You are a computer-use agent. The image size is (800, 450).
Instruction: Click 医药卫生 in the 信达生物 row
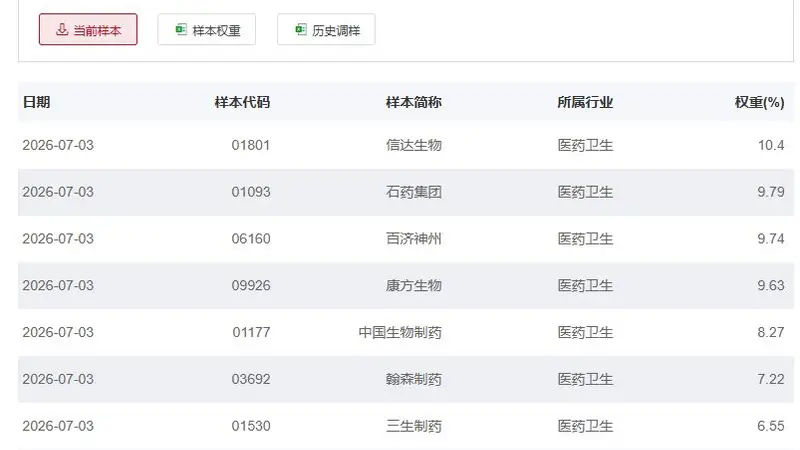point(585,145)
